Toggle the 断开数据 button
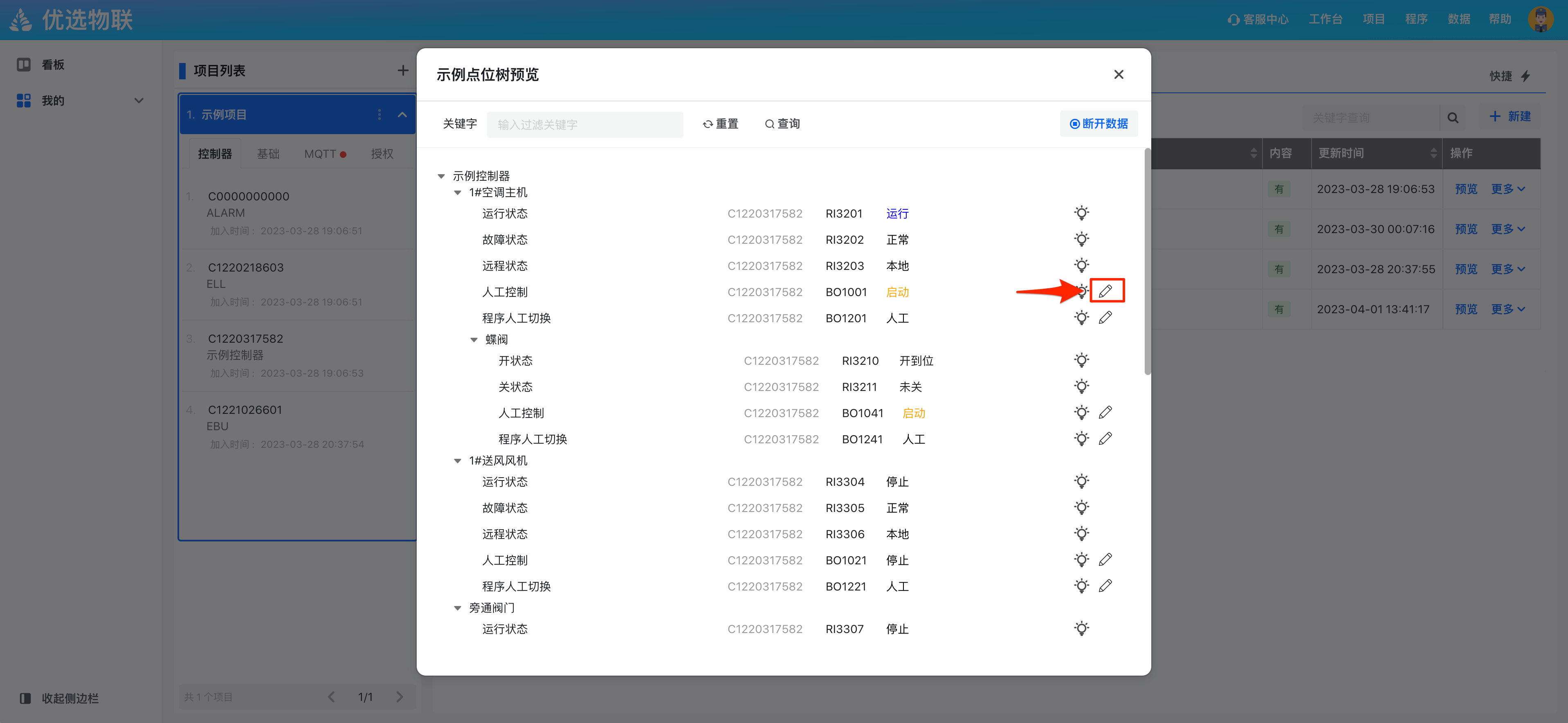Screen dimensions: 1568x723 [x=1098, y=123]
